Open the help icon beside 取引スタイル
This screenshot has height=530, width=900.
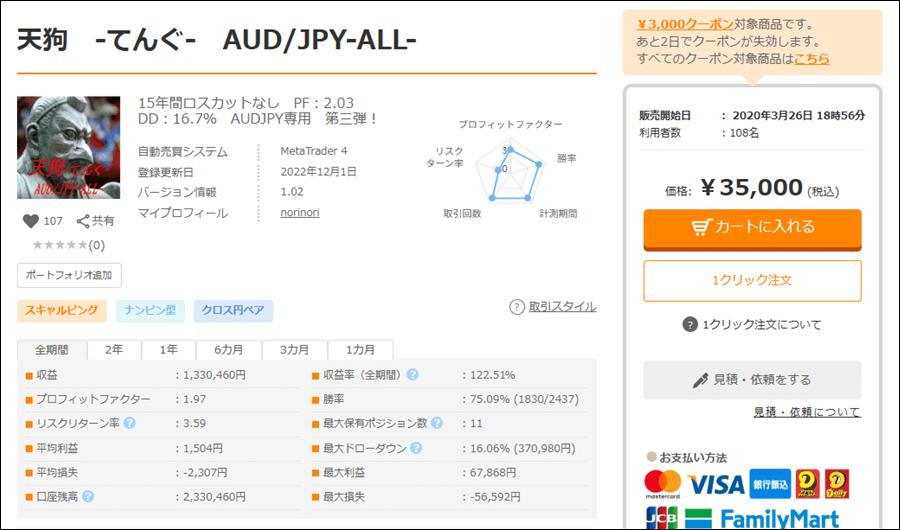(517, 307)
